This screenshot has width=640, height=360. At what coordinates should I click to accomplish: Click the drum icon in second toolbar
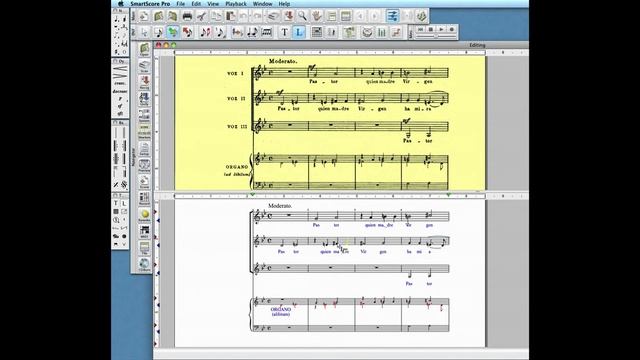coord(367,32)
